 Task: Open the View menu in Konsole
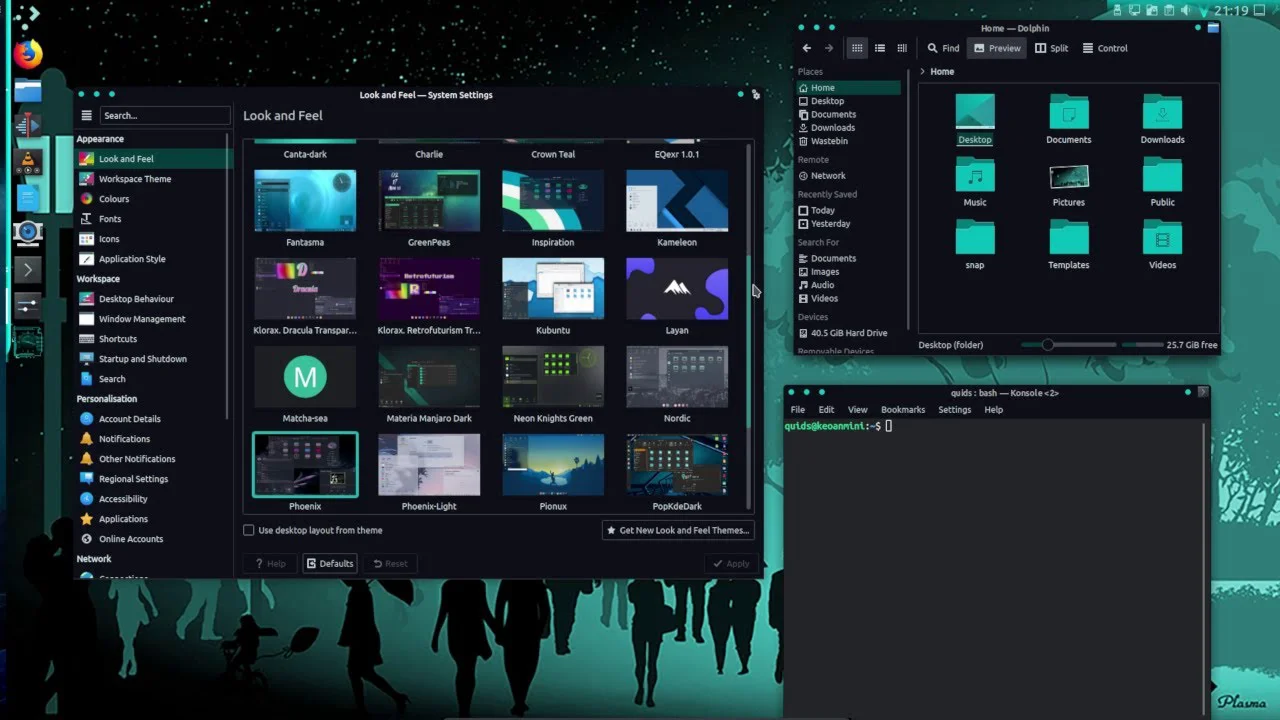(858, 410)
